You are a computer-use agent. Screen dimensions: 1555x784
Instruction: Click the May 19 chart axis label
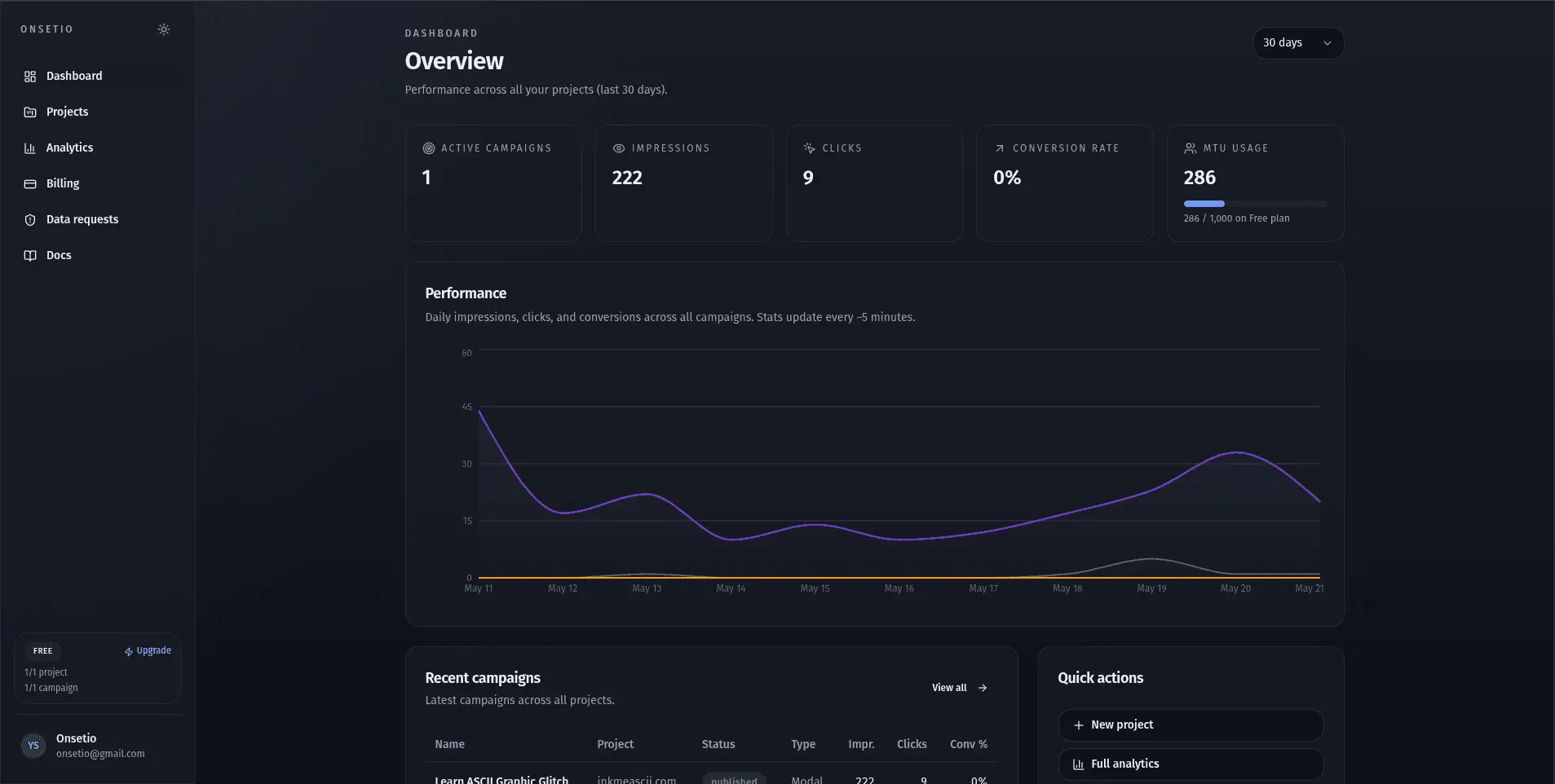click(x=1151, y=588)
